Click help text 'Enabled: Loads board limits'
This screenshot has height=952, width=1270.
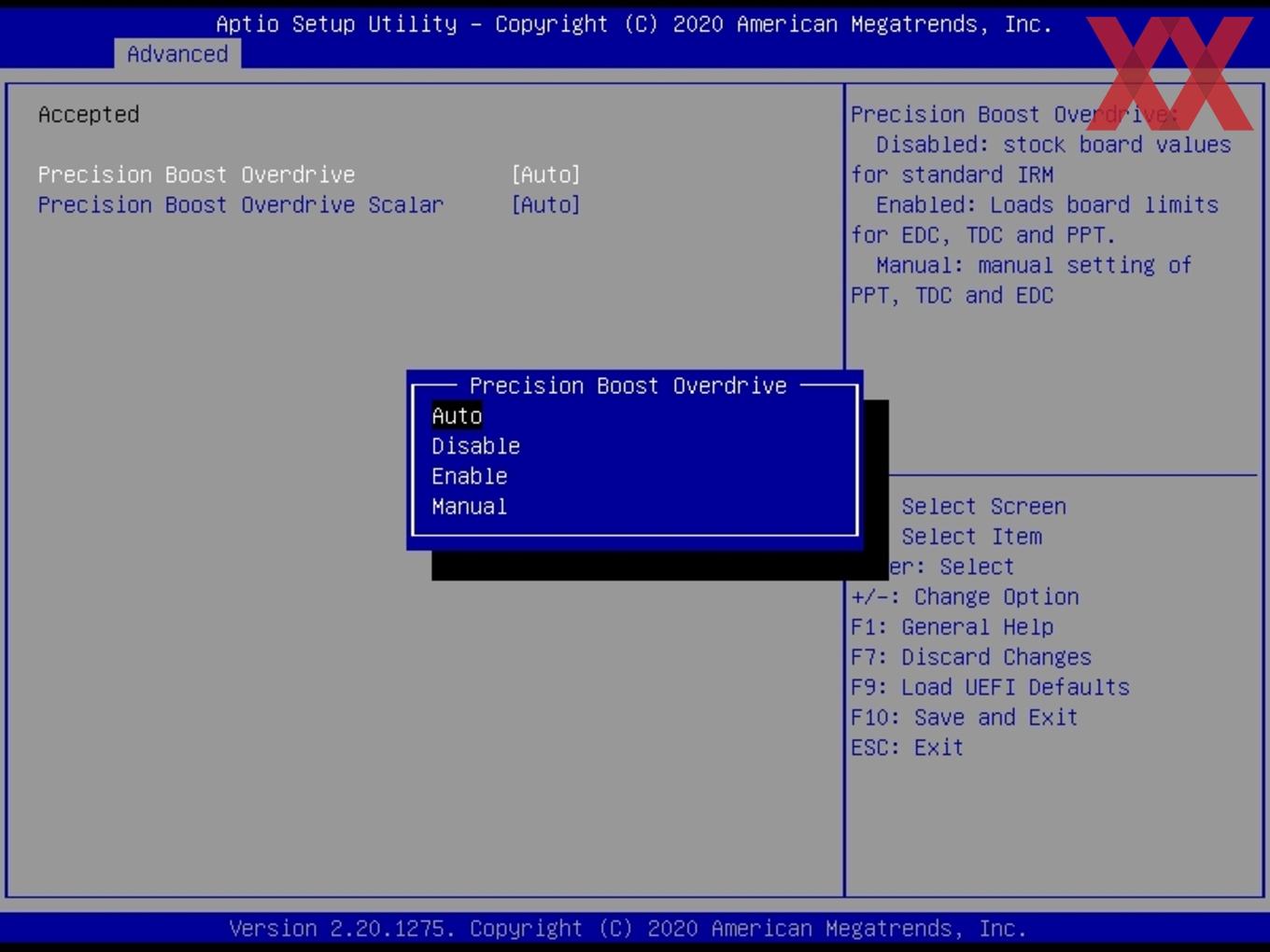1047,204
